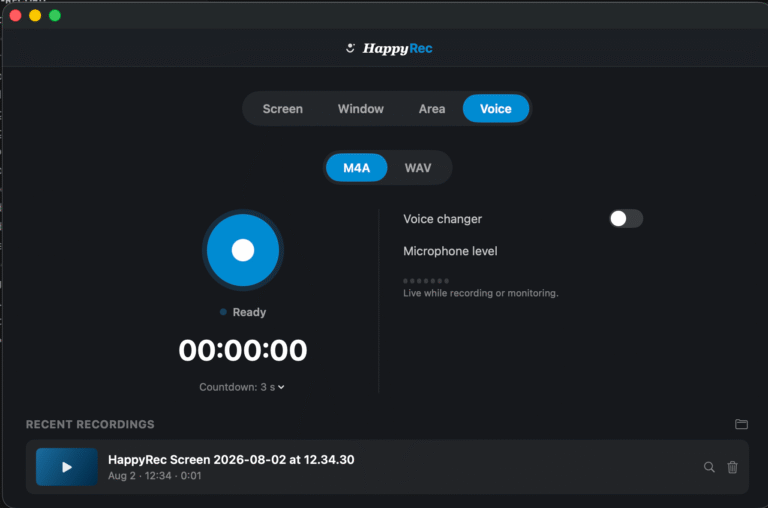Open the Countdown: 3 s dropdown
This screenshot has width=768, height=508.
click(x=241, y=387)
